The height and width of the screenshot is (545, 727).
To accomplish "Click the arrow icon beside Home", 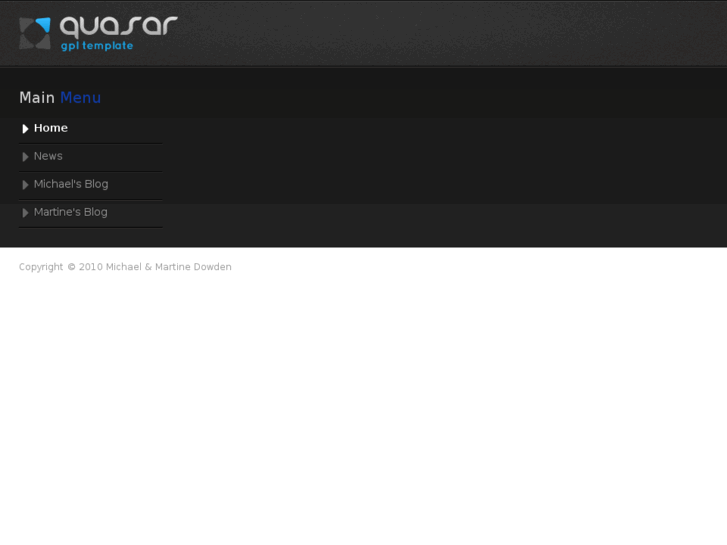I will 26,128.
